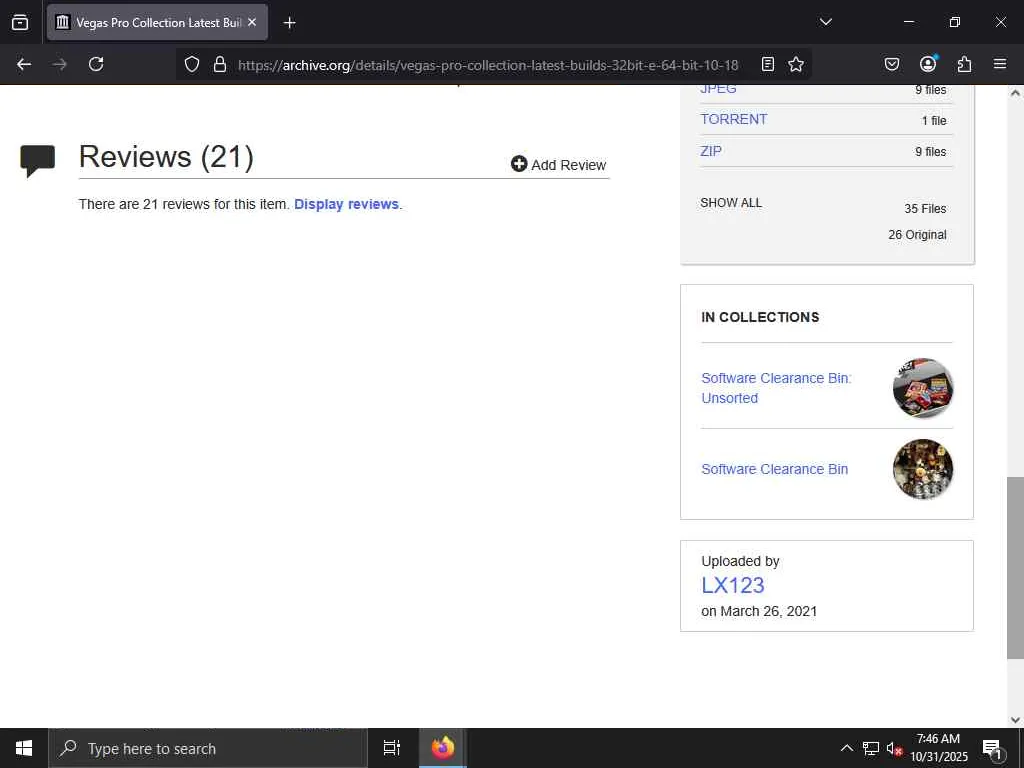Click 'on March 26, 2021' text
This screenshot has width=1024, height=768.
(x=759, y=611)
